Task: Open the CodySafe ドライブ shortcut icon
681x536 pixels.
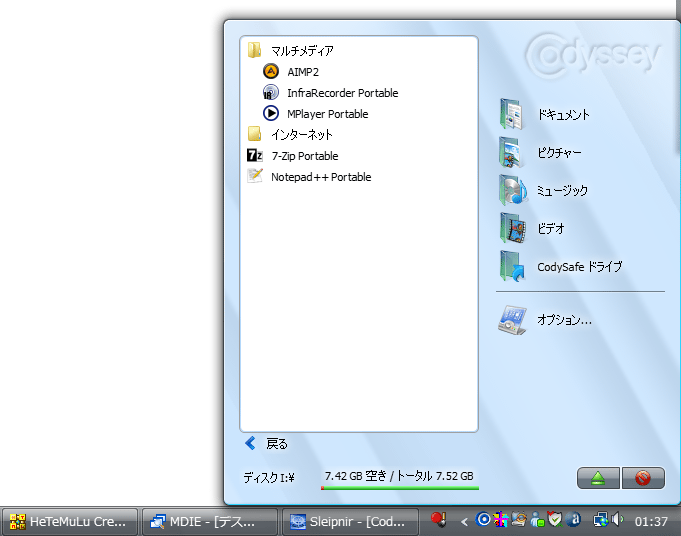Action: click(x=512, y=266)
